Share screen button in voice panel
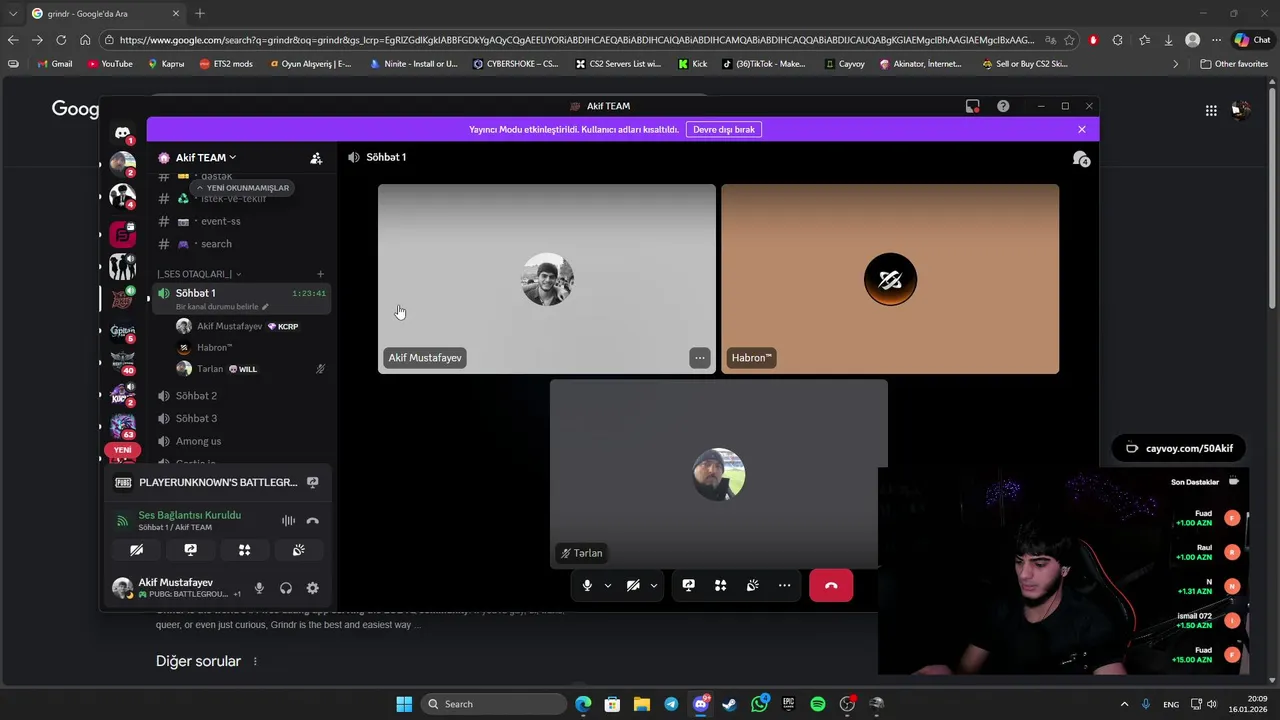The width and height of the screenshot is (1280, 720). [x=190, y=550]
